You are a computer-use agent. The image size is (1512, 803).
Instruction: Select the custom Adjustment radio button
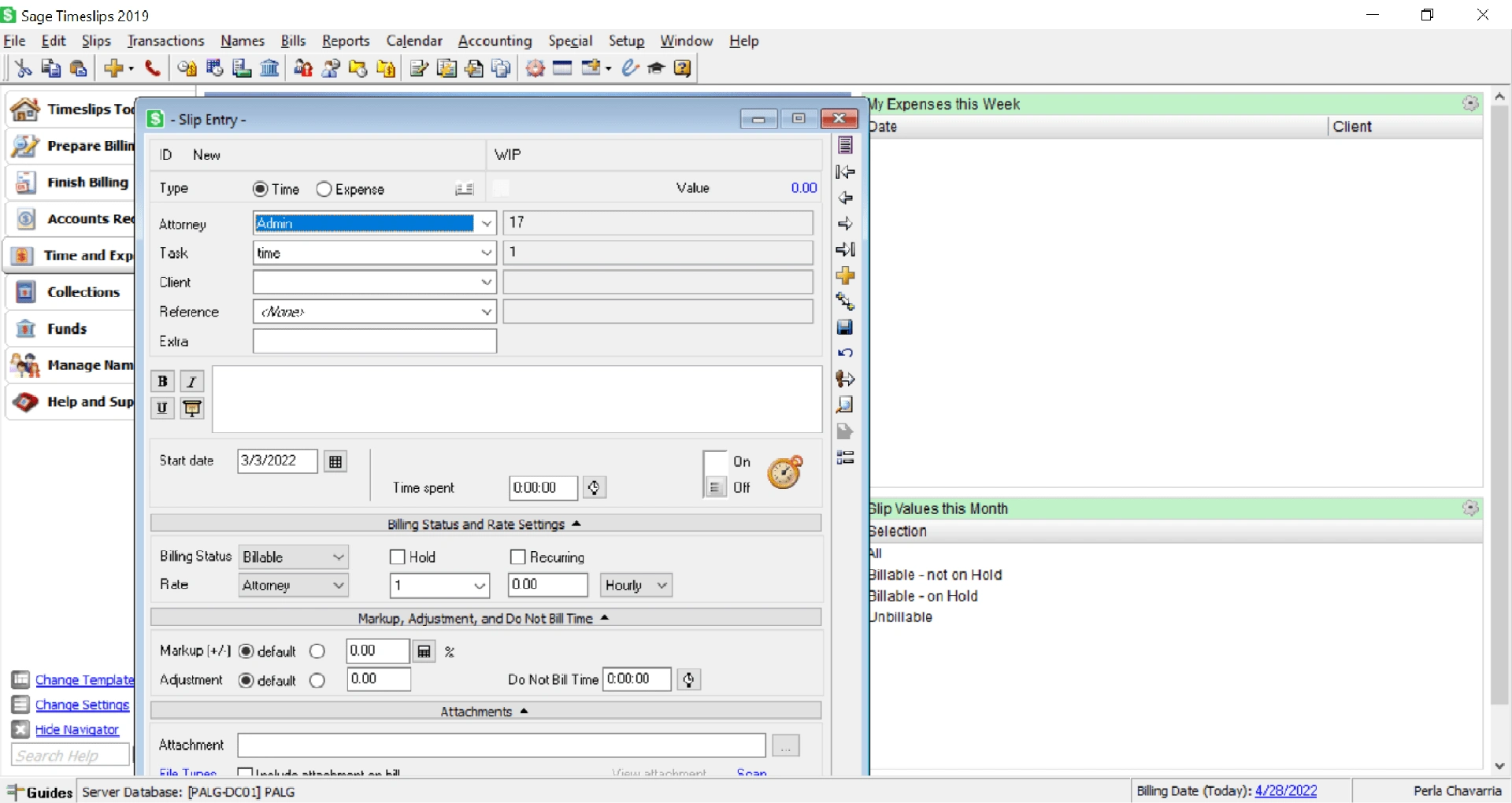[317, 680]
